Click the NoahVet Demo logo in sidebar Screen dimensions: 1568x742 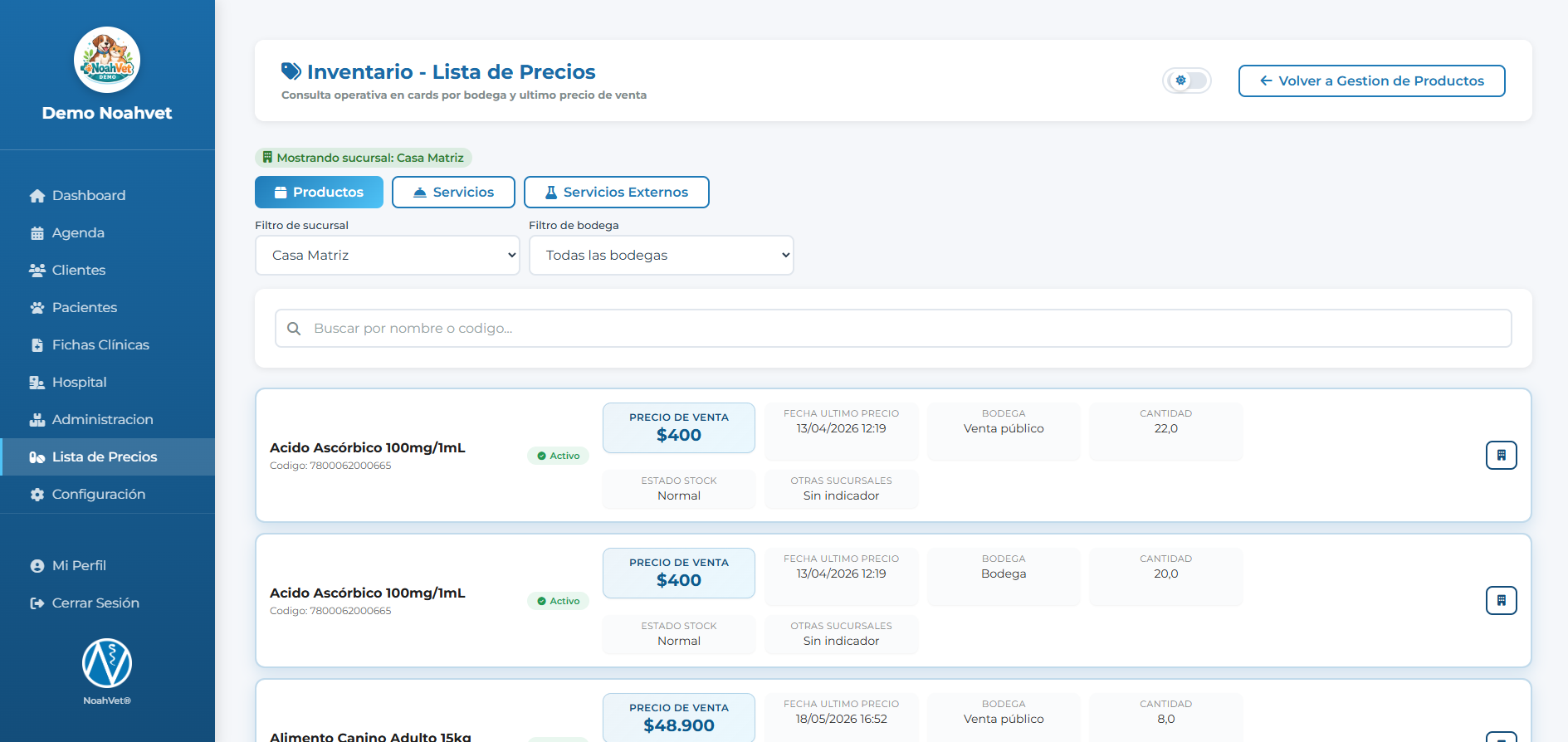(107, 60)
